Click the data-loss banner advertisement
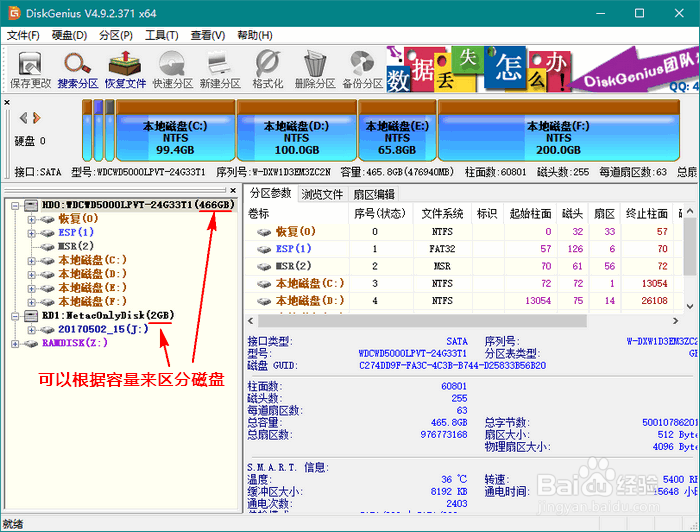 pos(542,69)
